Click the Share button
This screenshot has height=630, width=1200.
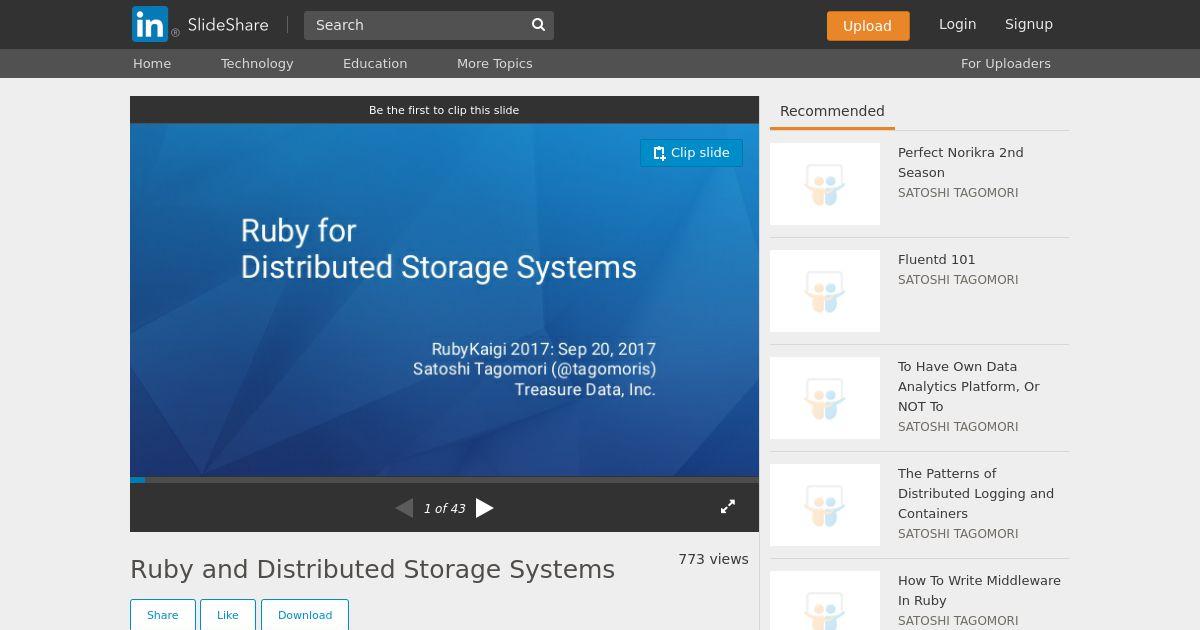point(163,615)
